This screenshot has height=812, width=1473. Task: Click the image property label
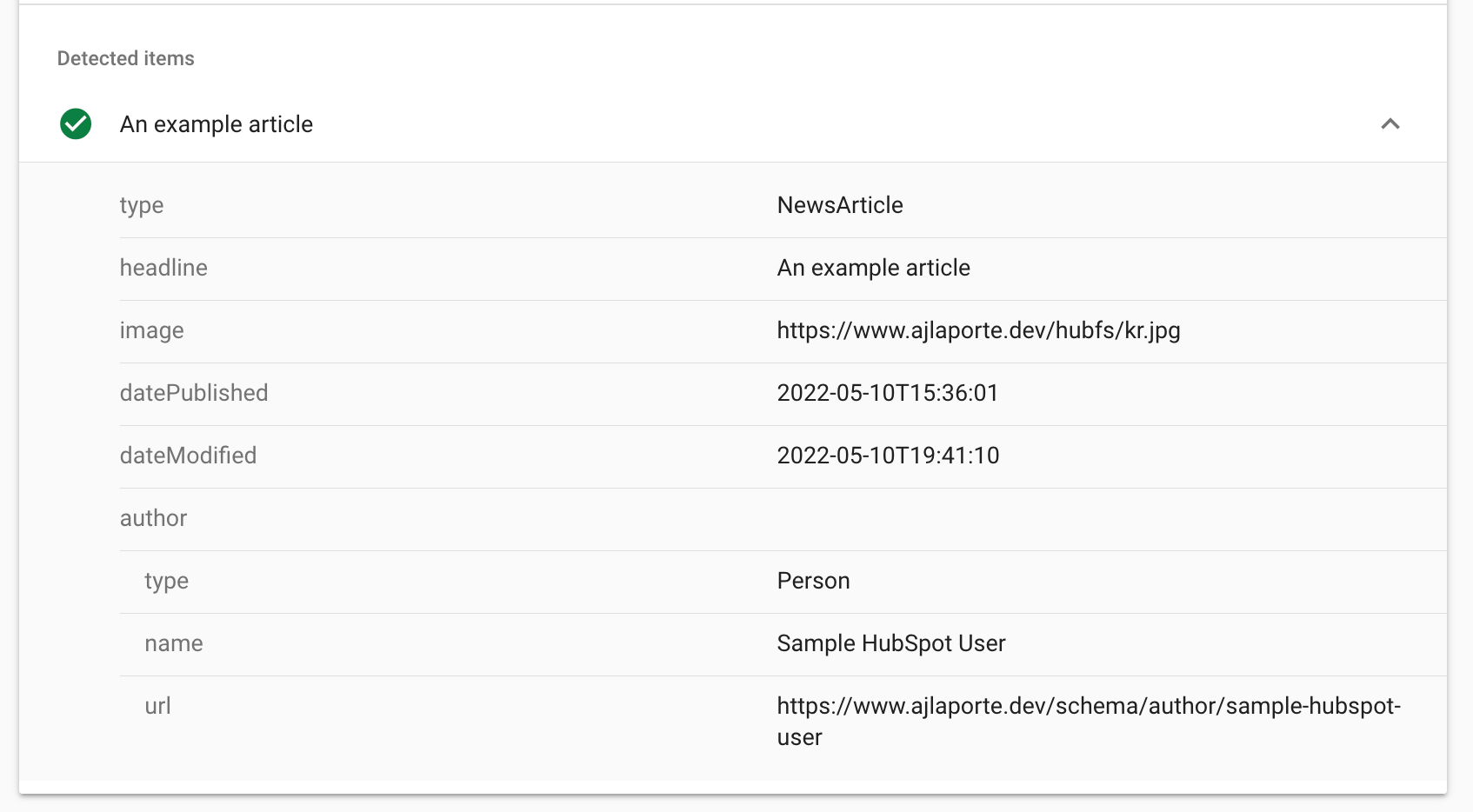[x=151, y=330]
